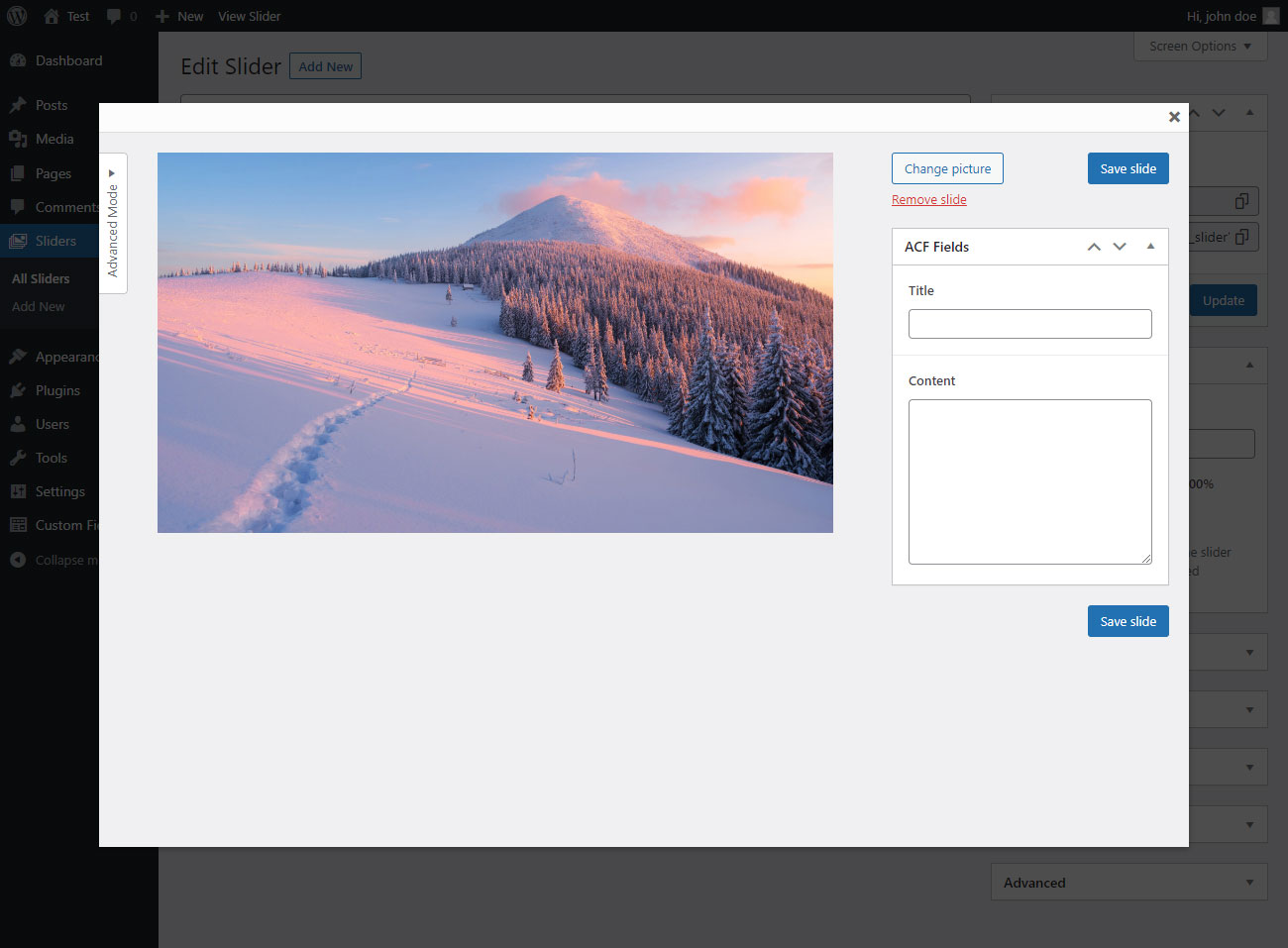Open Screen Options dropdown
The width and height of the screenshot is (1288, 948).
point(1200,46)
